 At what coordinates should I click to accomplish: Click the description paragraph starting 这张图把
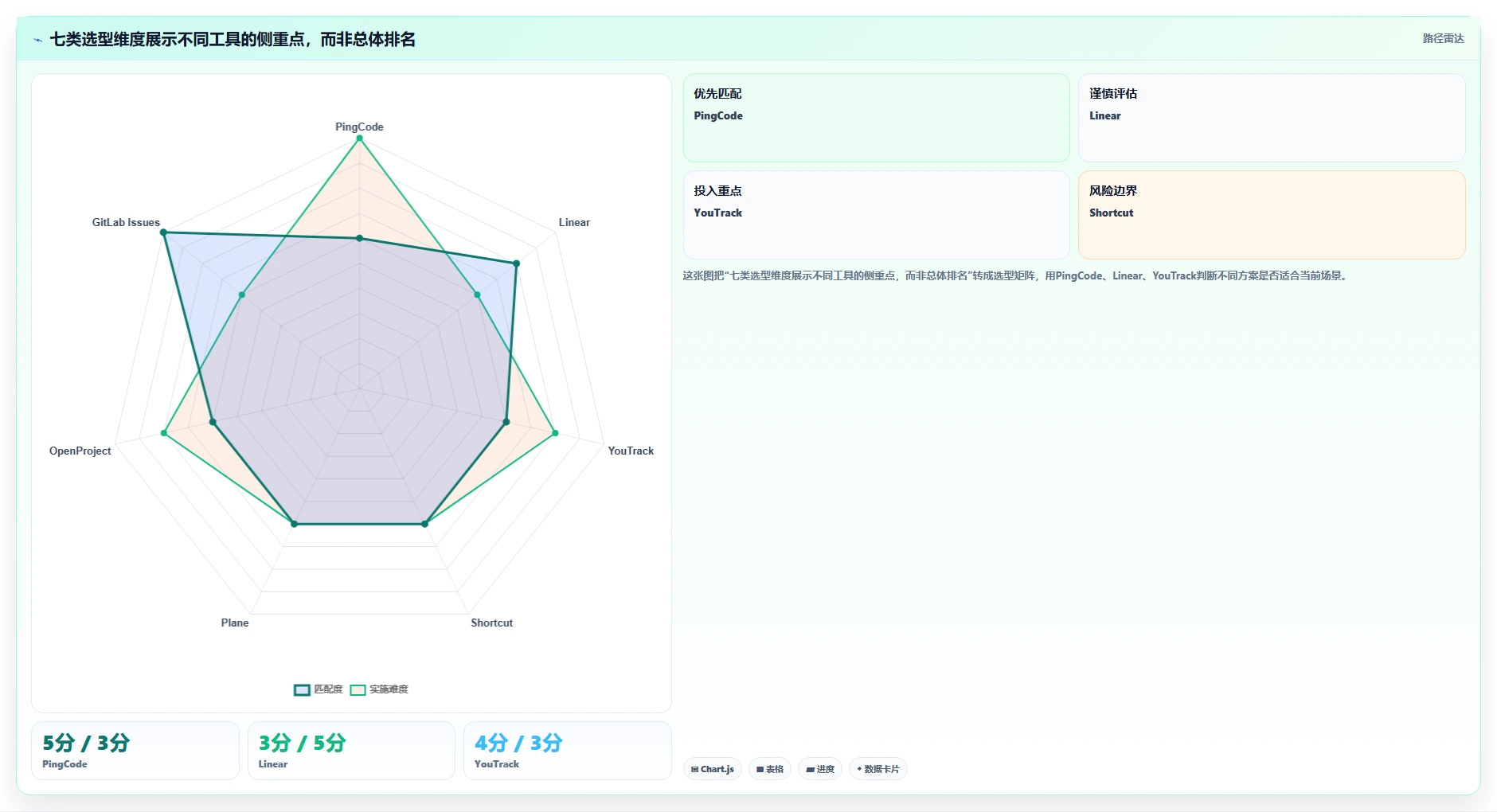pyautogui.click(x=1016, y=275)
